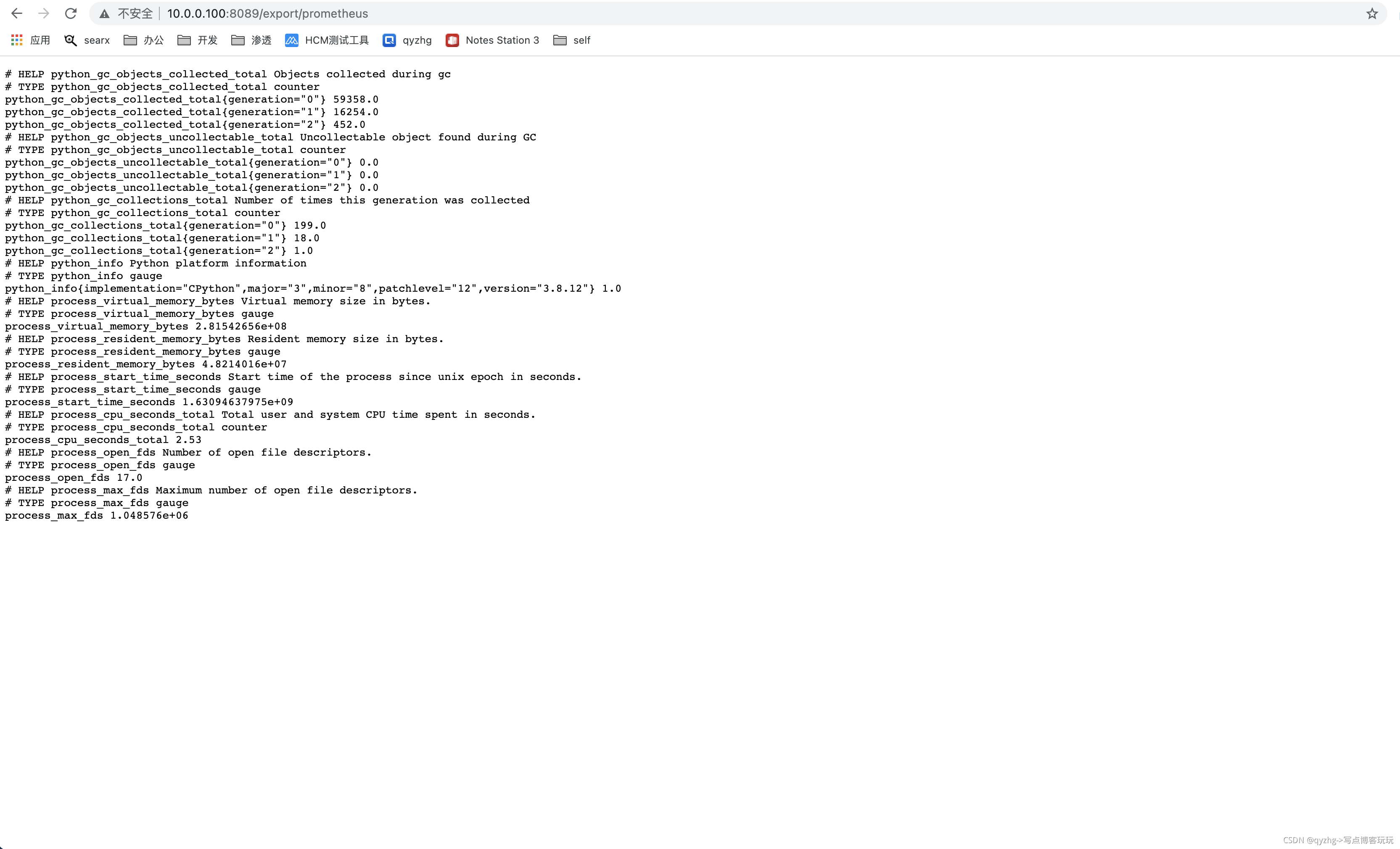Click the 不安全 security label
This screenshot has height=849, width=1400.
[135, 13]
